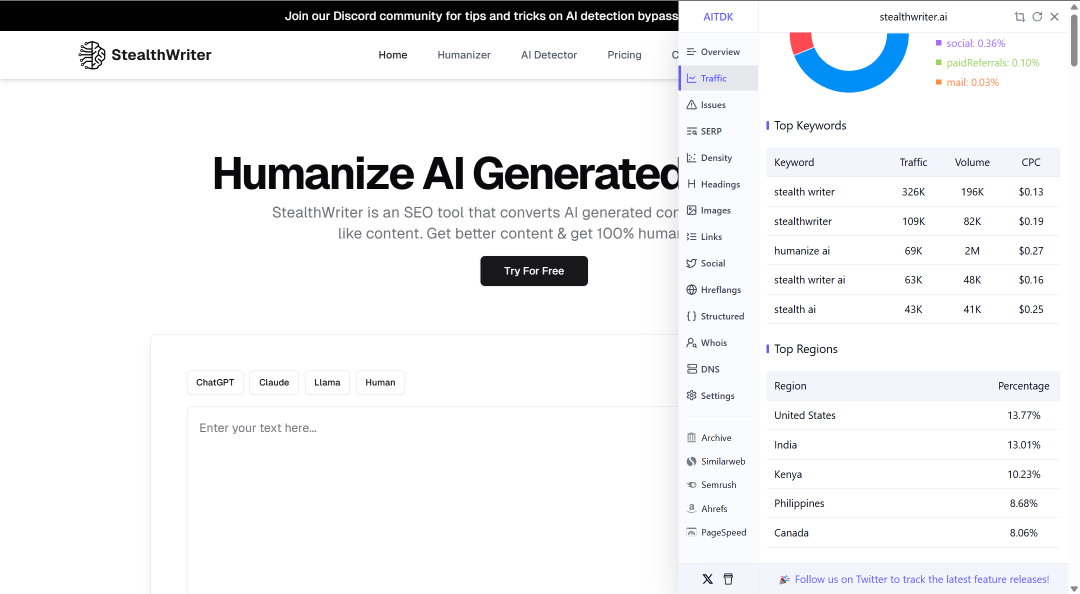
Task: Open the Density section
Action: click(718, 158)
